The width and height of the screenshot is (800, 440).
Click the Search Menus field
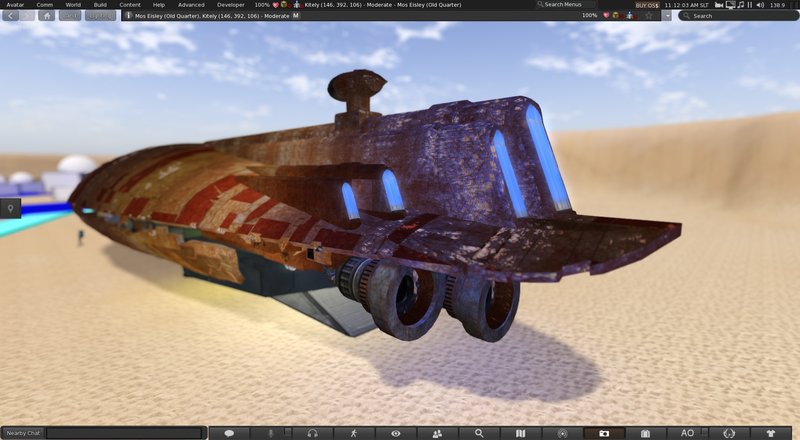tap(565, 5)
